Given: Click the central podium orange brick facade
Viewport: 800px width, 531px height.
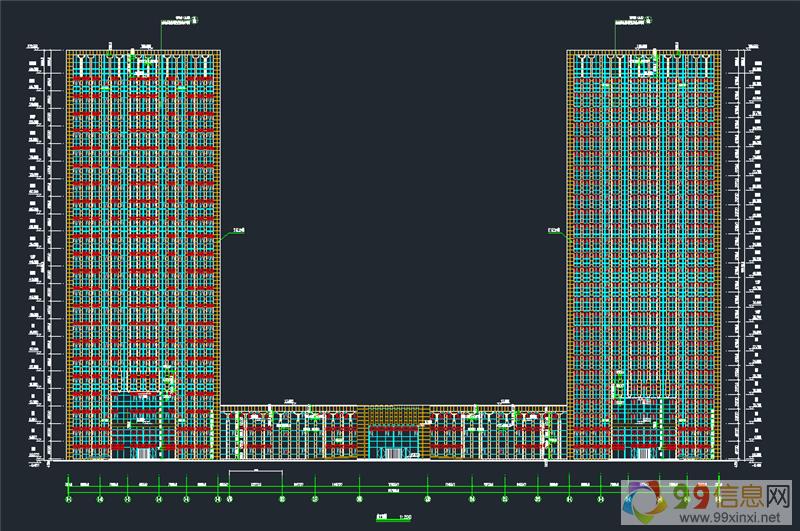Looking at the screenshot, I should (x=393, y=415).
